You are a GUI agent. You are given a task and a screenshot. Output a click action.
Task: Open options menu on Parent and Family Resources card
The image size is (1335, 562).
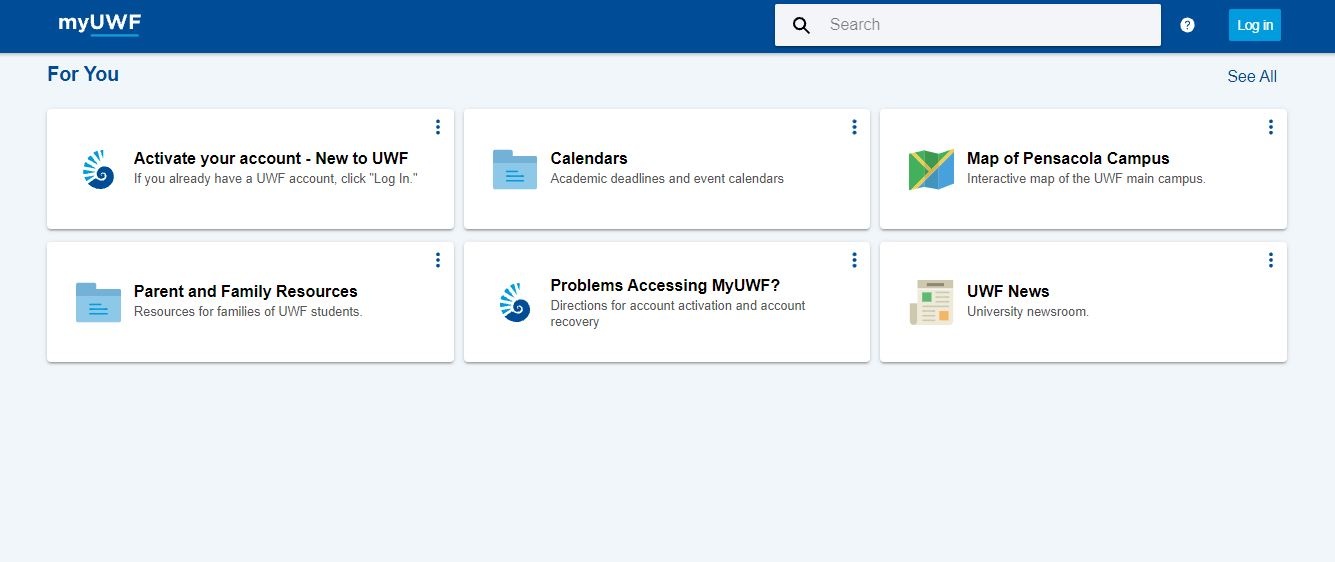[437, 260]
